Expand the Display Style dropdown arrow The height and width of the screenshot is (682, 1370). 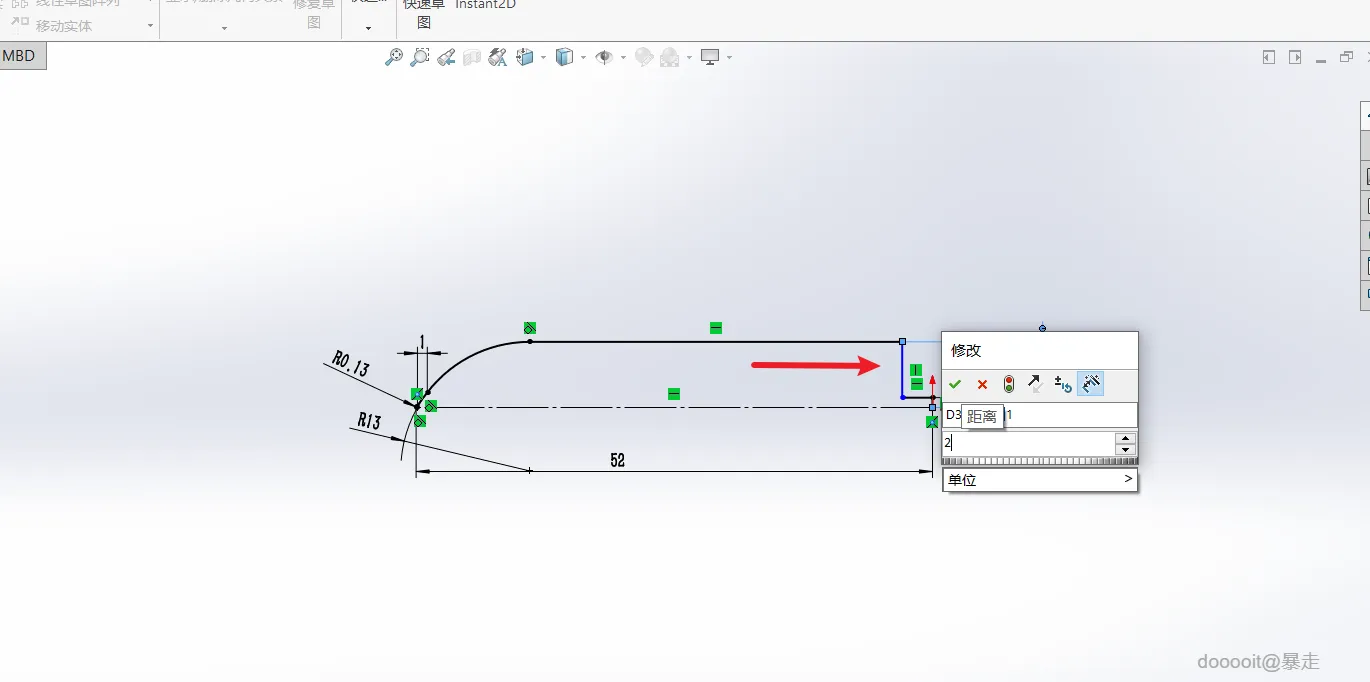click(583, 58)
